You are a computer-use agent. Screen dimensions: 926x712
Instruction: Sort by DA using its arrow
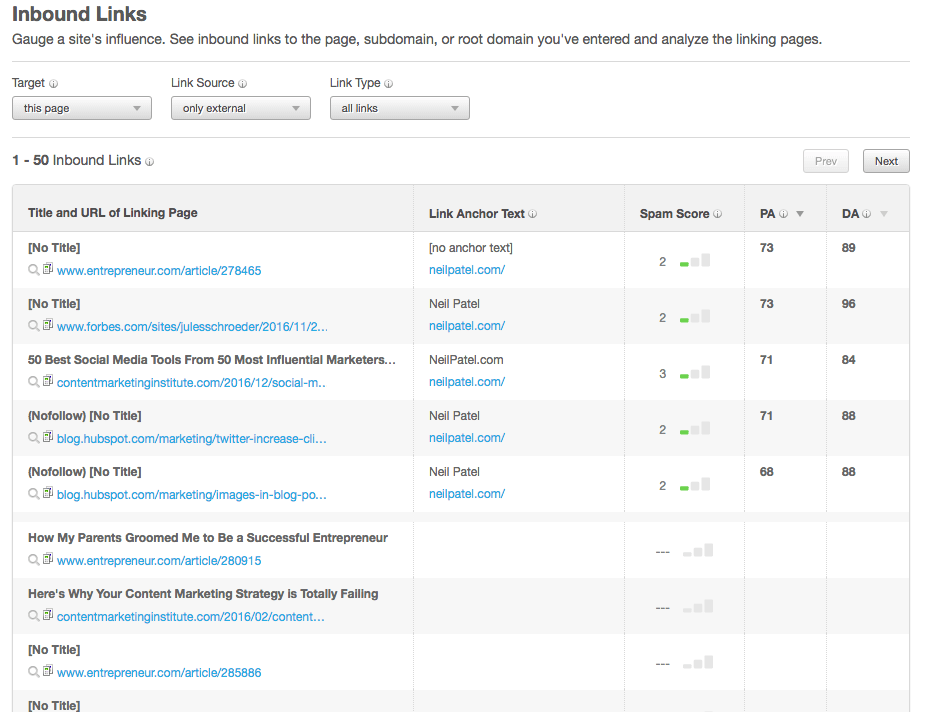pyautogui.click(x=883, y=214)
